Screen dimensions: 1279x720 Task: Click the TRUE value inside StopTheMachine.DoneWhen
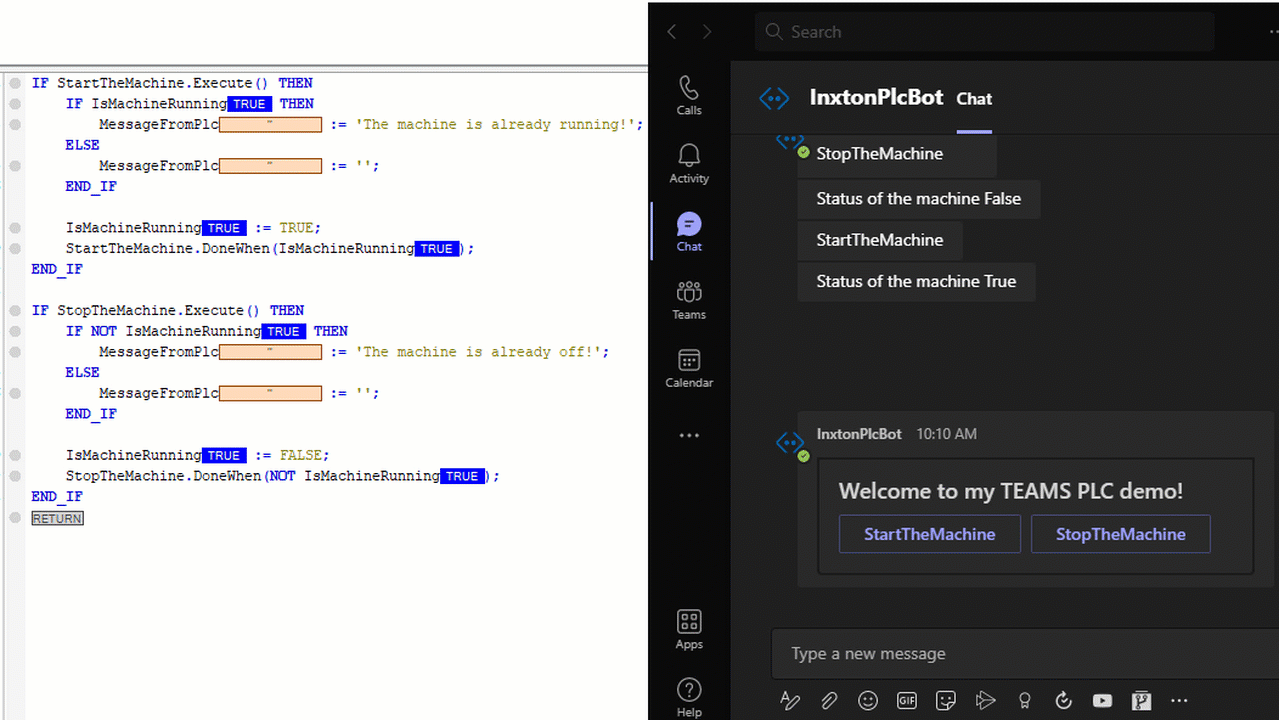coord(462,476)
